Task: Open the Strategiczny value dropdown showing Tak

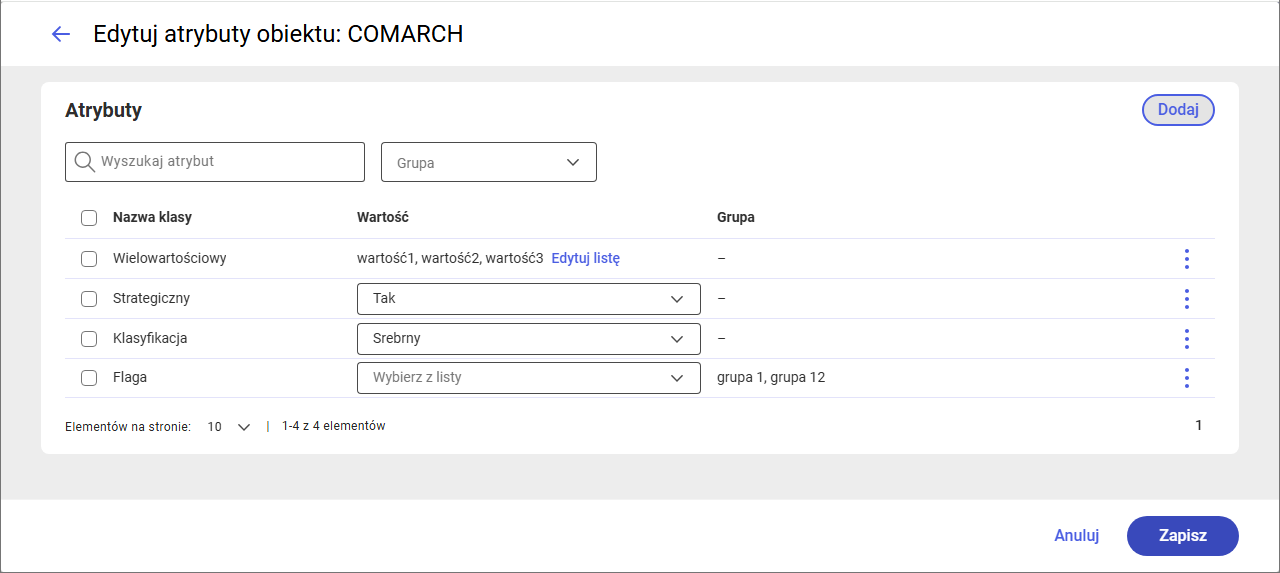Action: click(x=529, y=298)
